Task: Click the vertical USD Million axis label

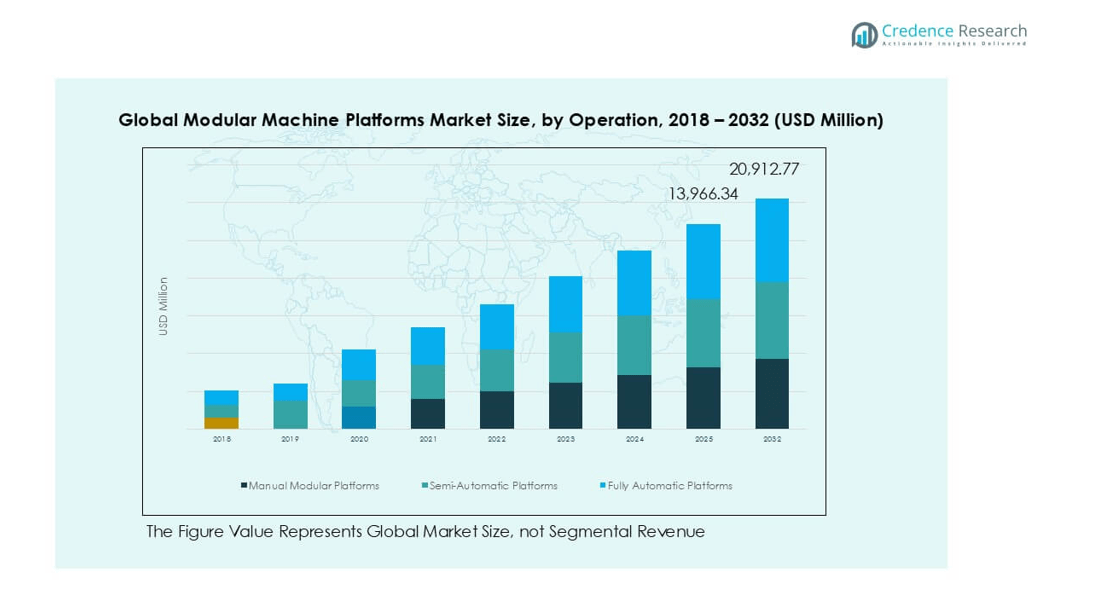Action: [x=164, y=306]
